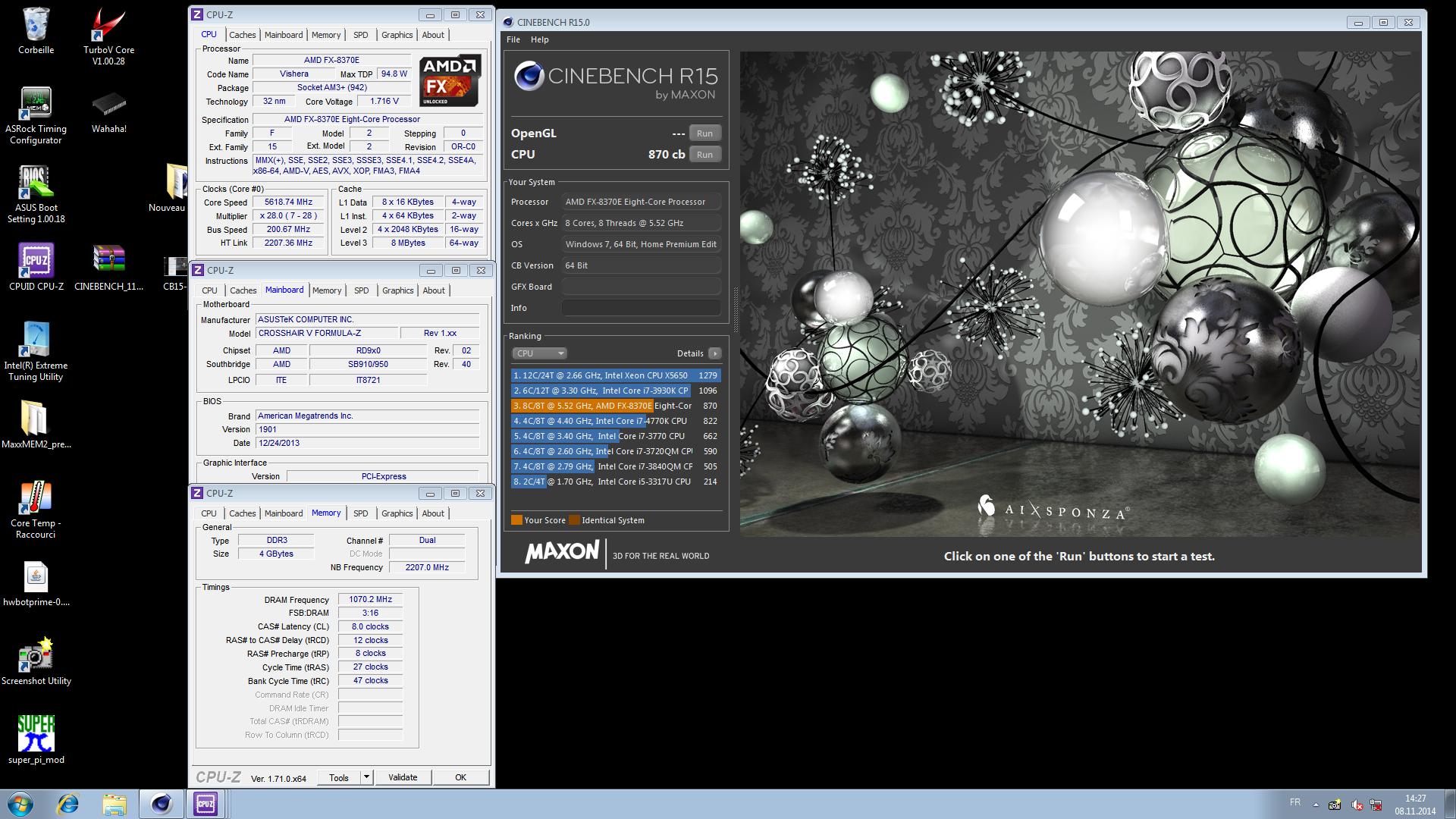Click the GFX Board field
The height and width of the screenshot is (819, 1456).
coord(641,287)
